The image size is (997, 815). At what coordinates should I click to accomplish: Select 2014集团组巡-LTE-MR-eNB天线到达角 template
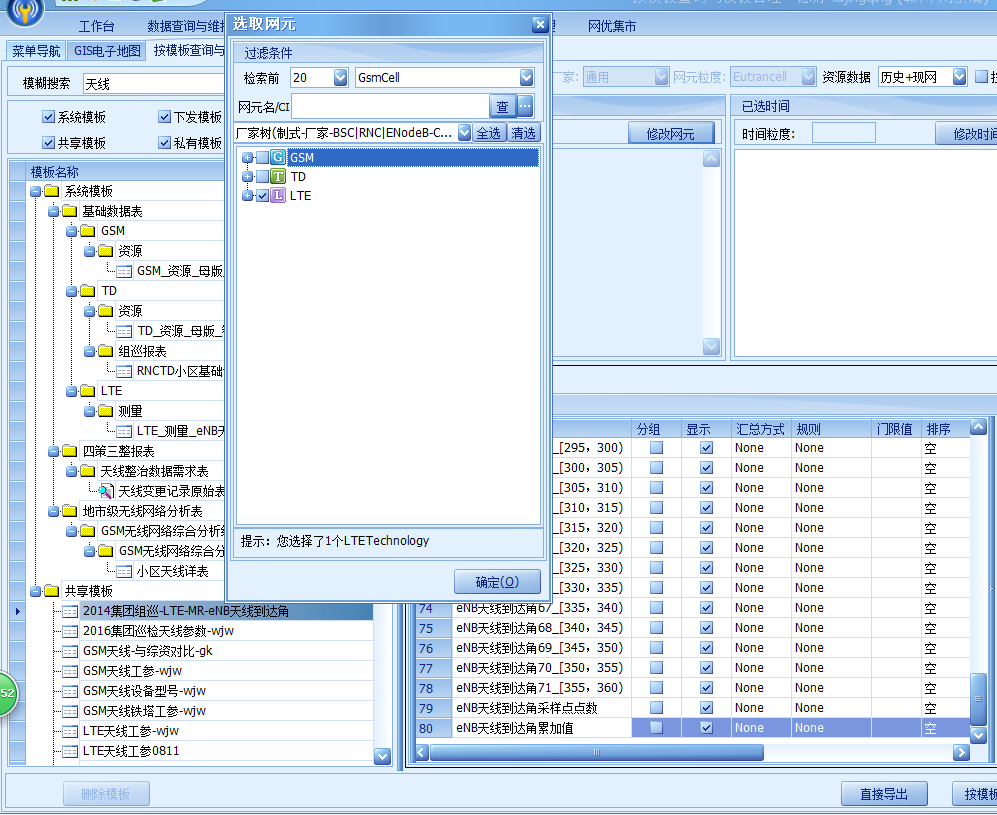click(x=186, y=611)
